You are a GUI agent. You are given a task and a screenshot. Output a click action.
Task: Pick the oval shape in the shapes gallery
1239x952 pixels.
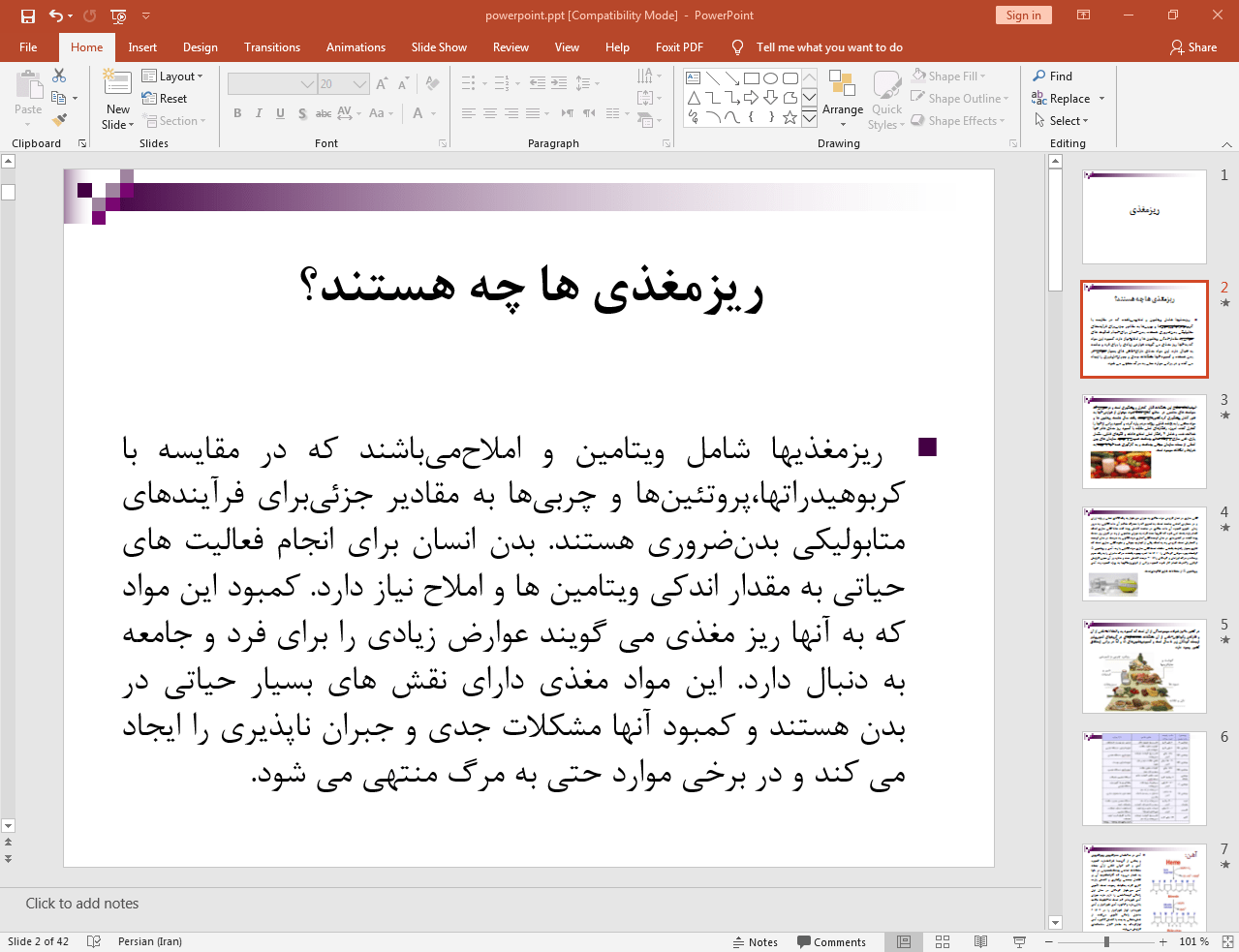[x=770, y=78]
